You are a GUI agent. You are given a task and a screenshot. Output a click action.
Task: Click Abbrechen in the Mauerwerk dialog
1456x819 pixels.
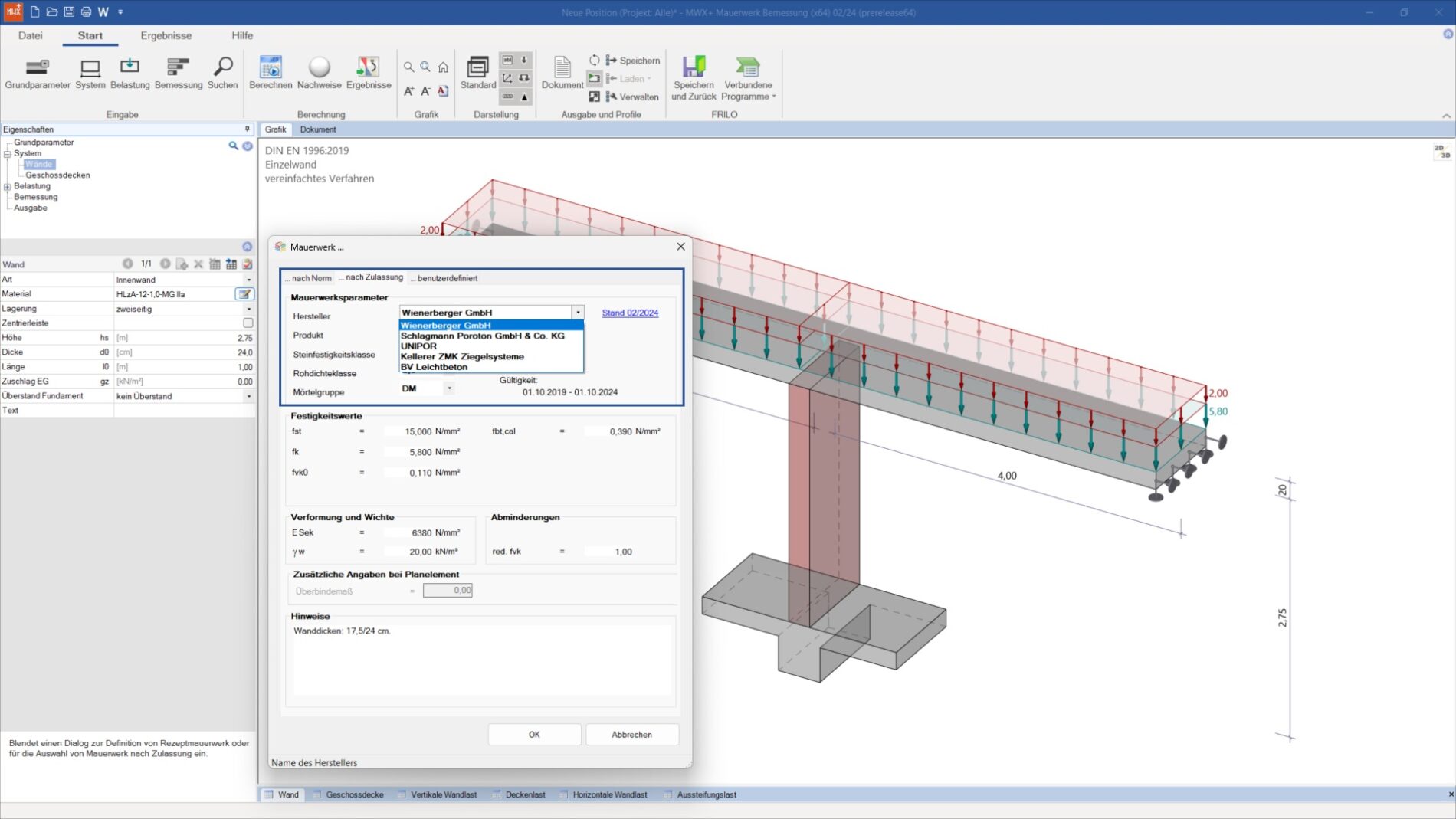[632, 735]
